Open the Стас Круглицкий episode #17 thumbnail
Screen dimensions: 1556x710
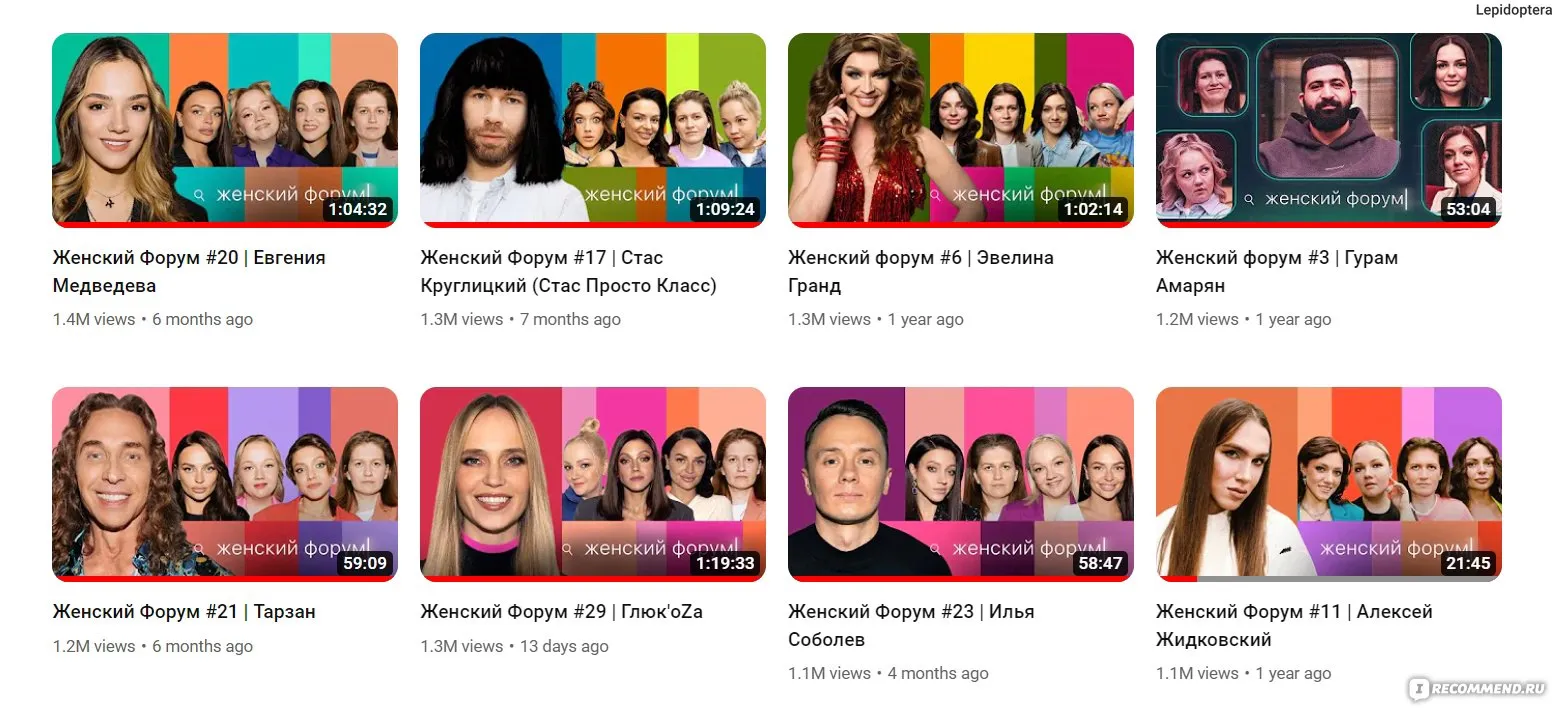[593, 130]
